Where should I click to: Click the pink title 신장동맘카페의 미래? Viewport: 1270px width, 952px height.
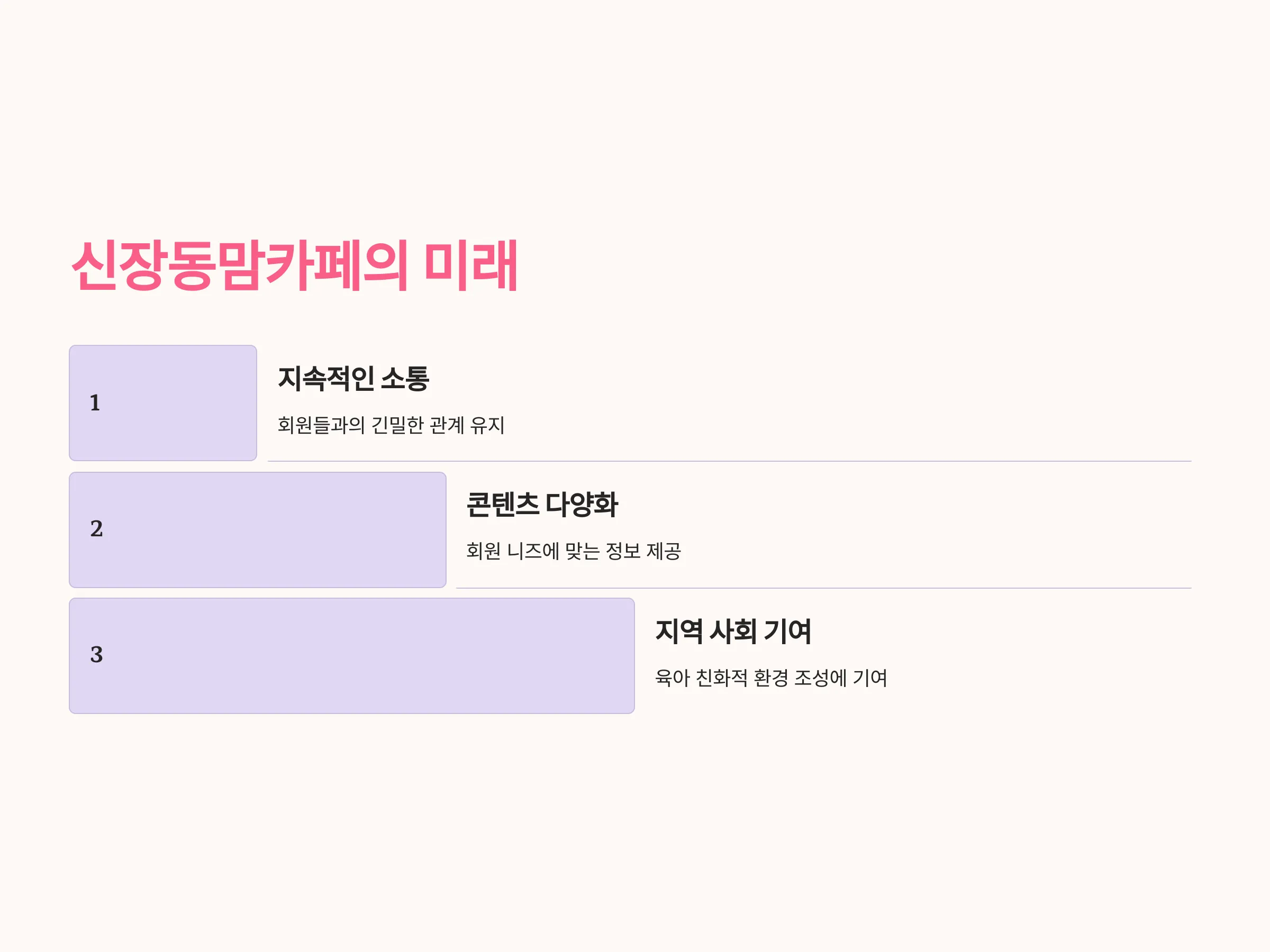tap(295, 266)
